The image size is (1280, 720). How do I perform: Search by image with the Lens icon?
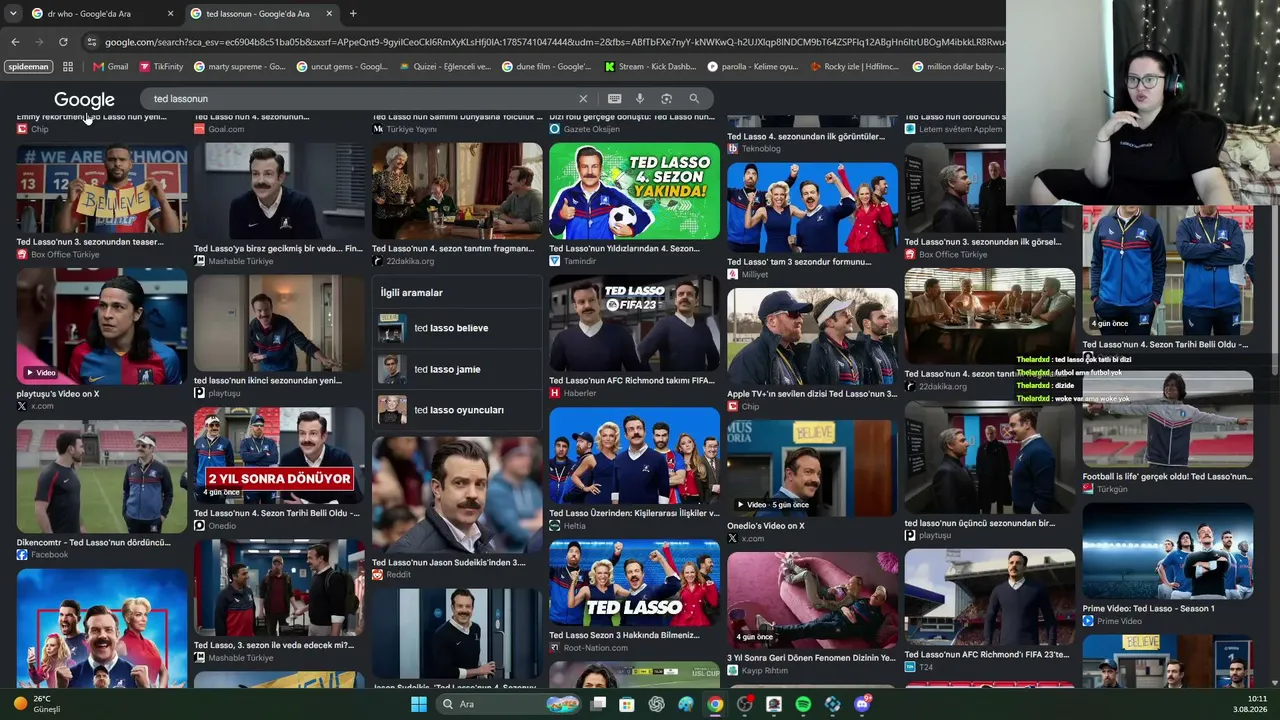[666, 99]
